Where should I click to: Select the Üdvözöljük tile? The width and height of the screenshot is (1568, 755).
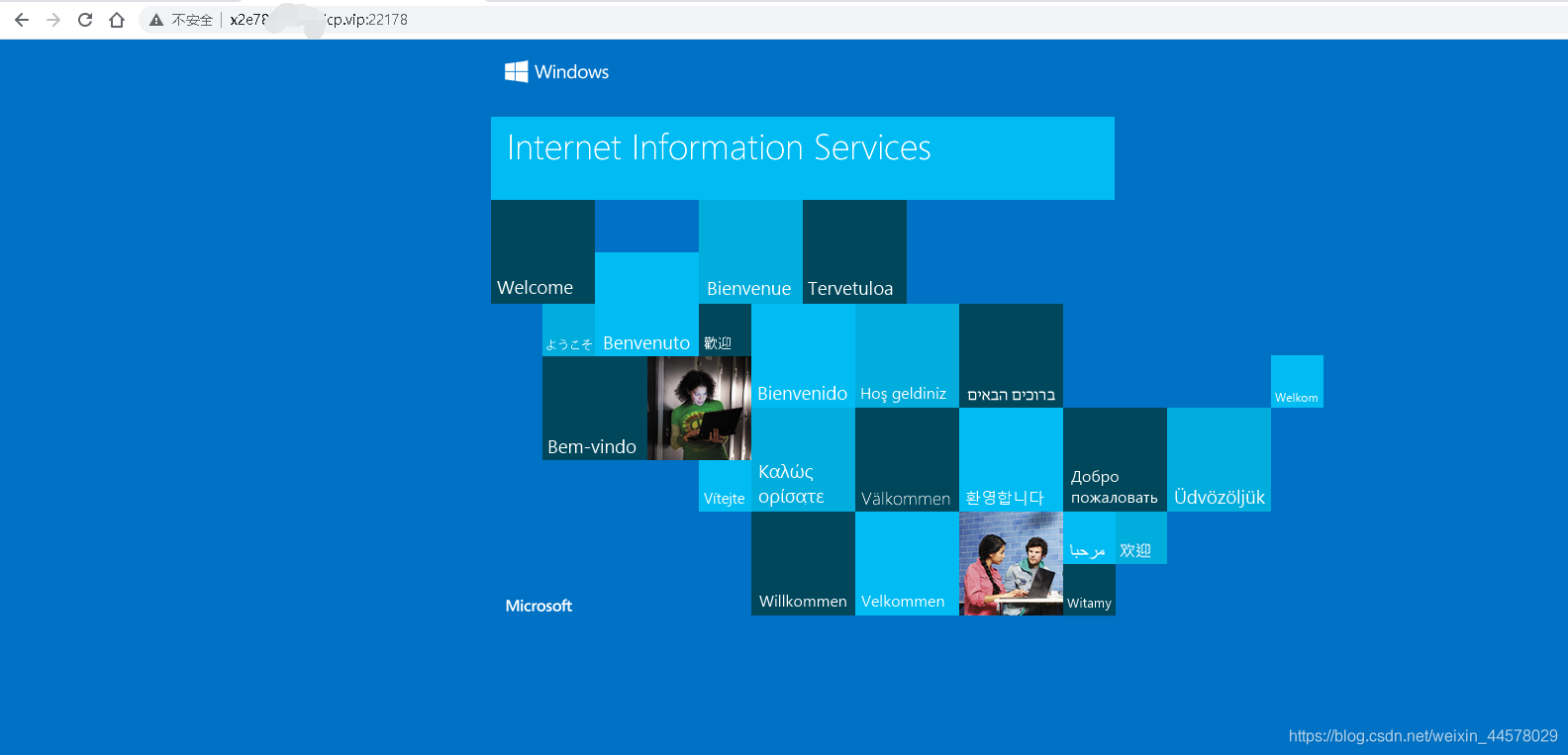tap(1219, 459)
